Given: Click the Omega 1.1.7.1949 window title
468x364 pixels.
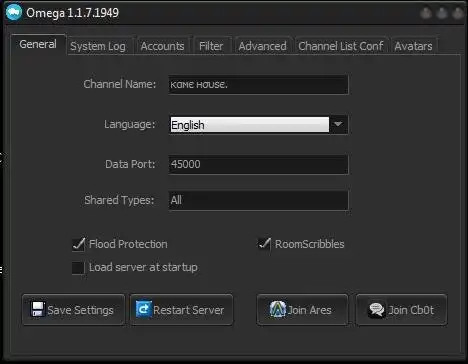Looking at the screenshot, I should click(72, 13).
